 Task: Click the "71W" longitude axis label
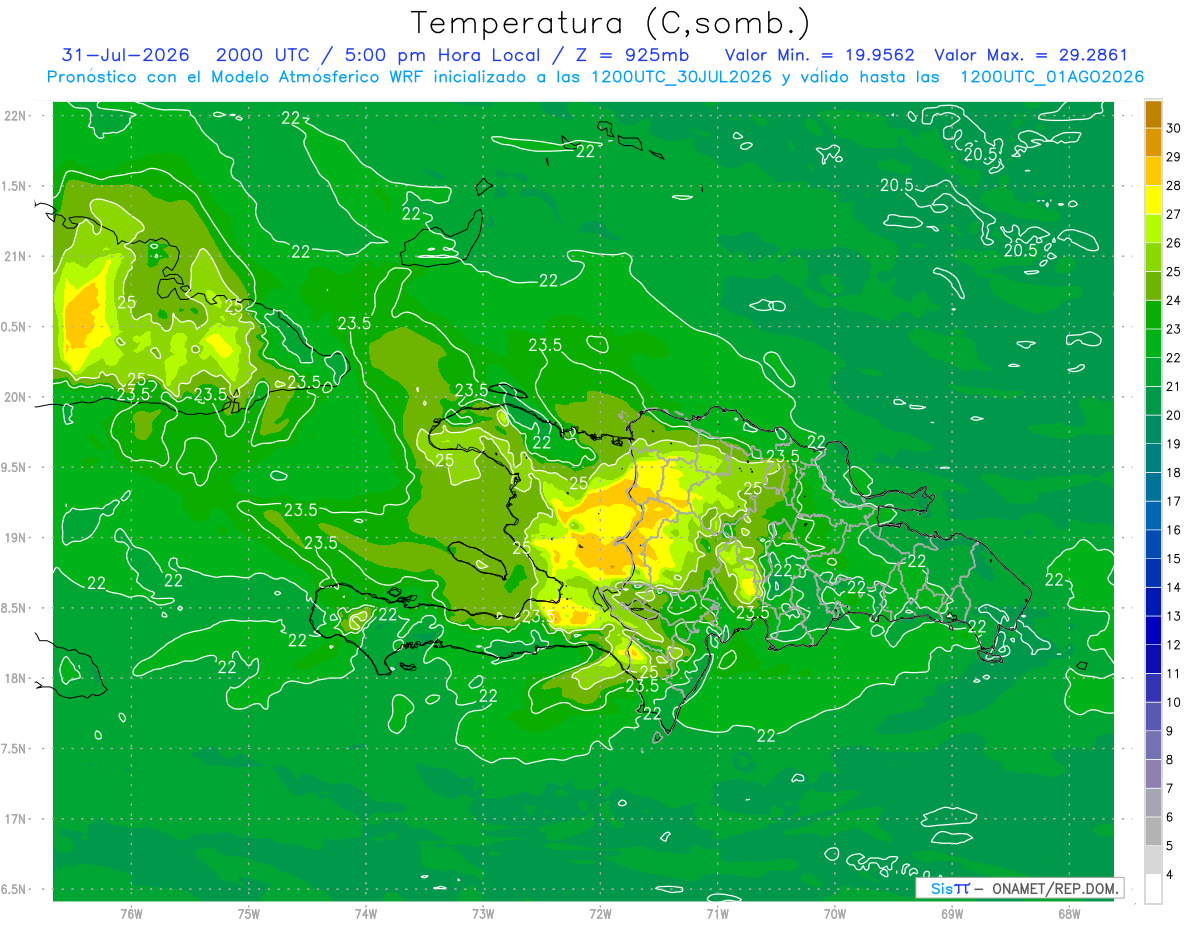717,913
